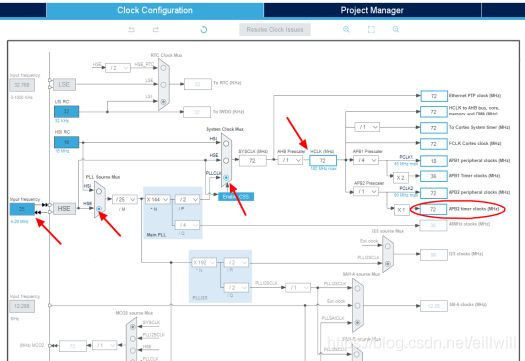The image size is (525, 361).
Task: Click the To IWDG (KHz) value box
Action: coord(197,112)
